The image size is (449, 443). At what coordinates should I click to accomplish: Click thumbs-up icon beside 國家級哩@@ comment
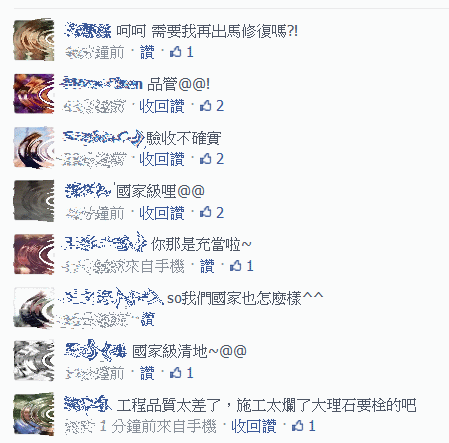click(206, 212)
